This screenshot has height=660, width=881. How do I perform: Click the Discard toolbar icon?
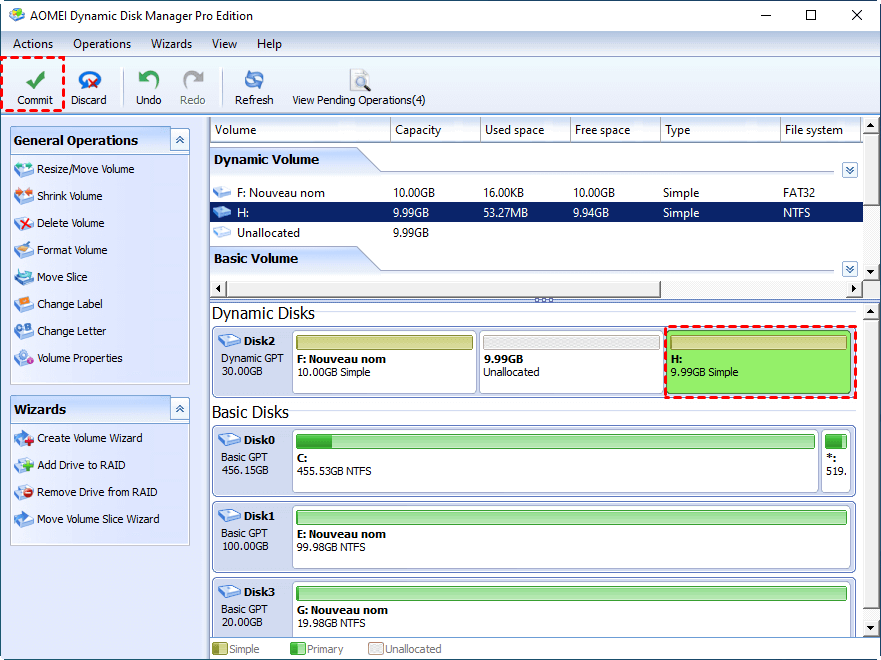click(x=89, y=80)
